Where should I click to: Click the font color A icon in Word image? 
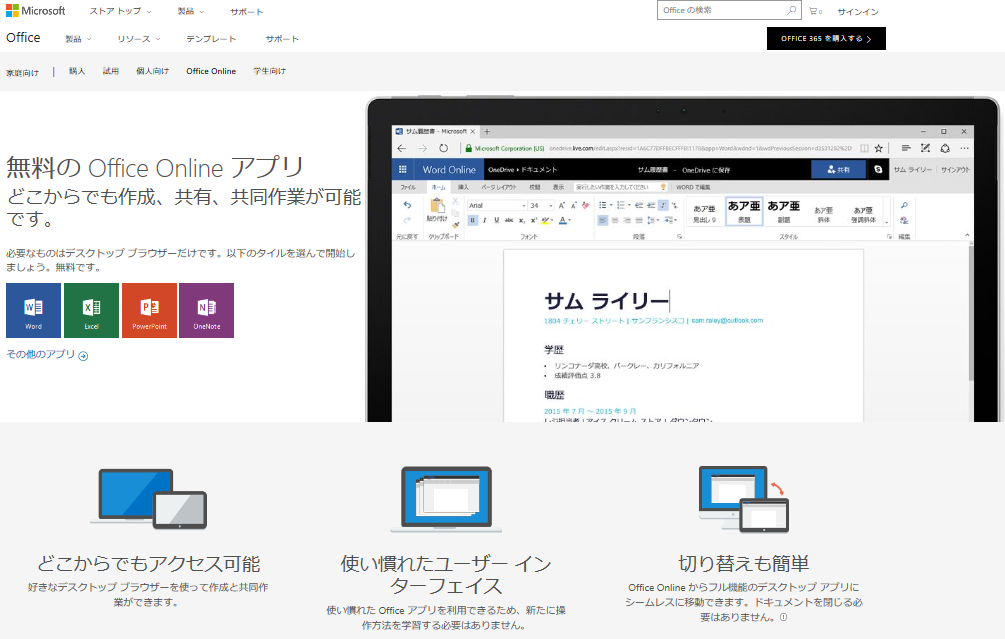click(563, 220)
